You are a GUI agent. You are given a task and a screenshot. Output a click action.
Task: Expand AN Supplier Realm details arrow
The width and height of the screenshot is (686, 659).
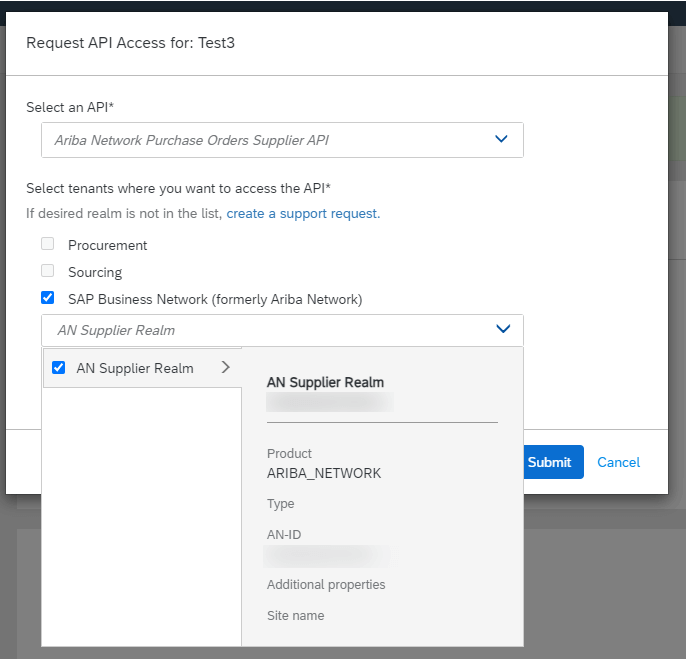225,367
